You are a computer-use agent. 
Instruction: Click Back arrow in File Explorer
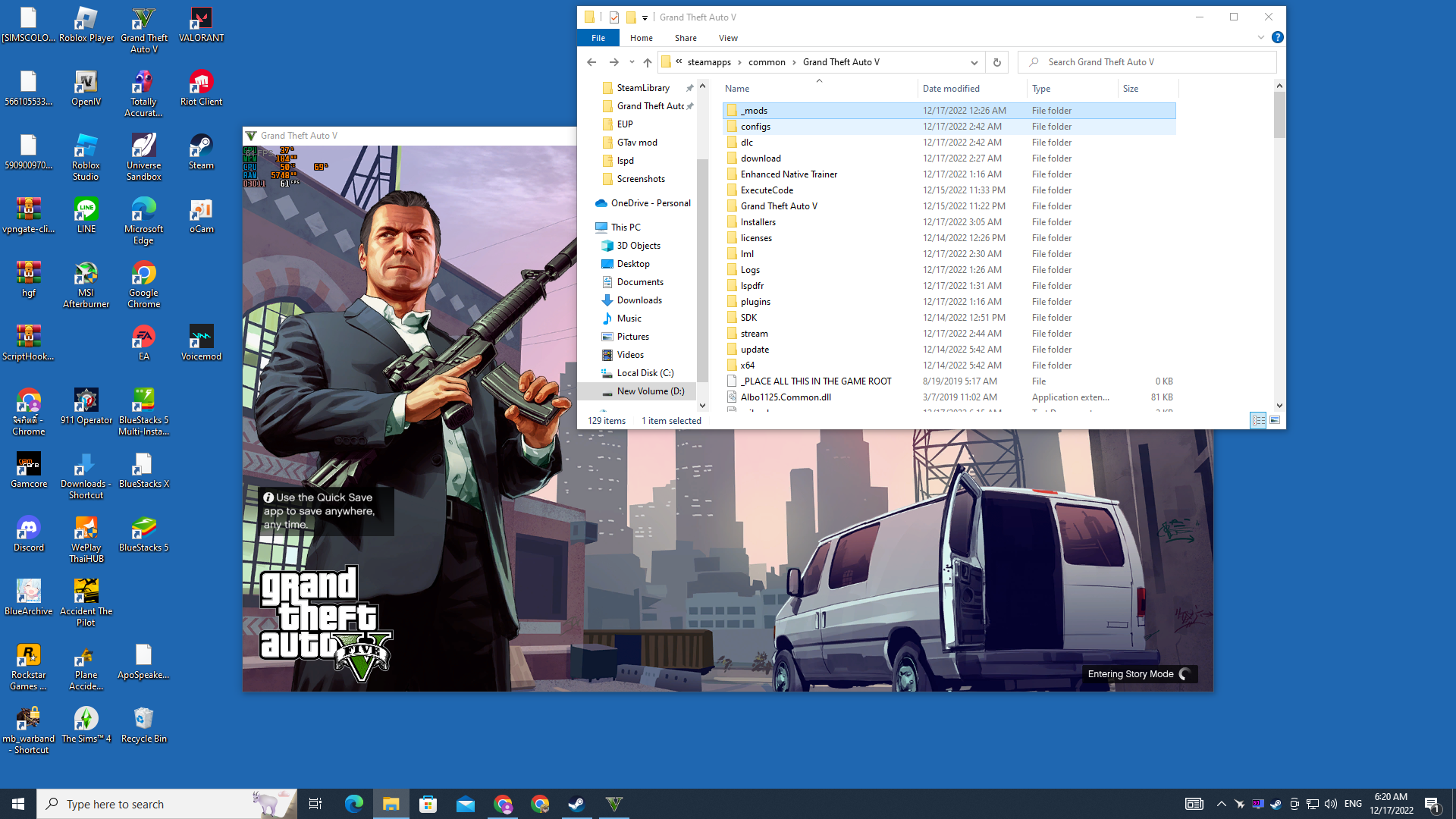pos(591,62)
